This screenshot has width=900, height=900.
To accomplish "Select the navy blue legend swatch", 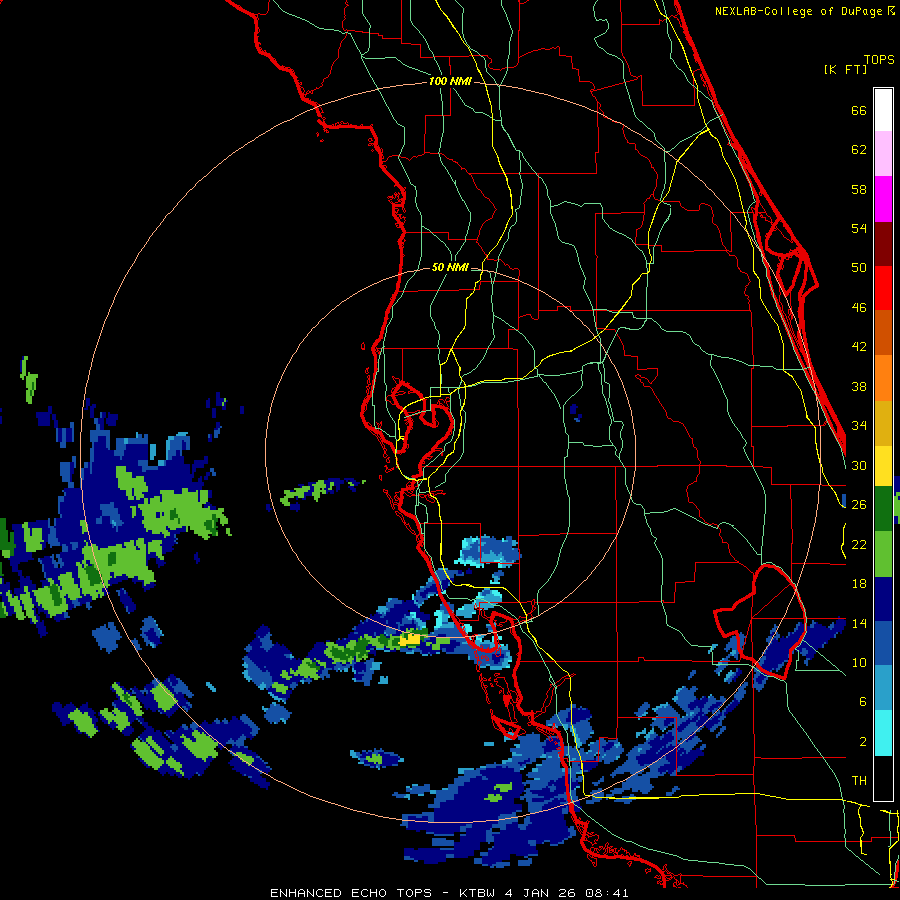I will (x=883, y=599).
